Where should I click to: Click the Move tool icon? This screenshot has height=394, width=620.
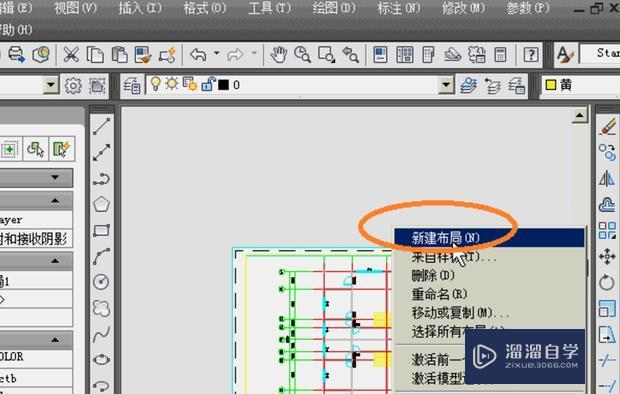tap(607, 256)
